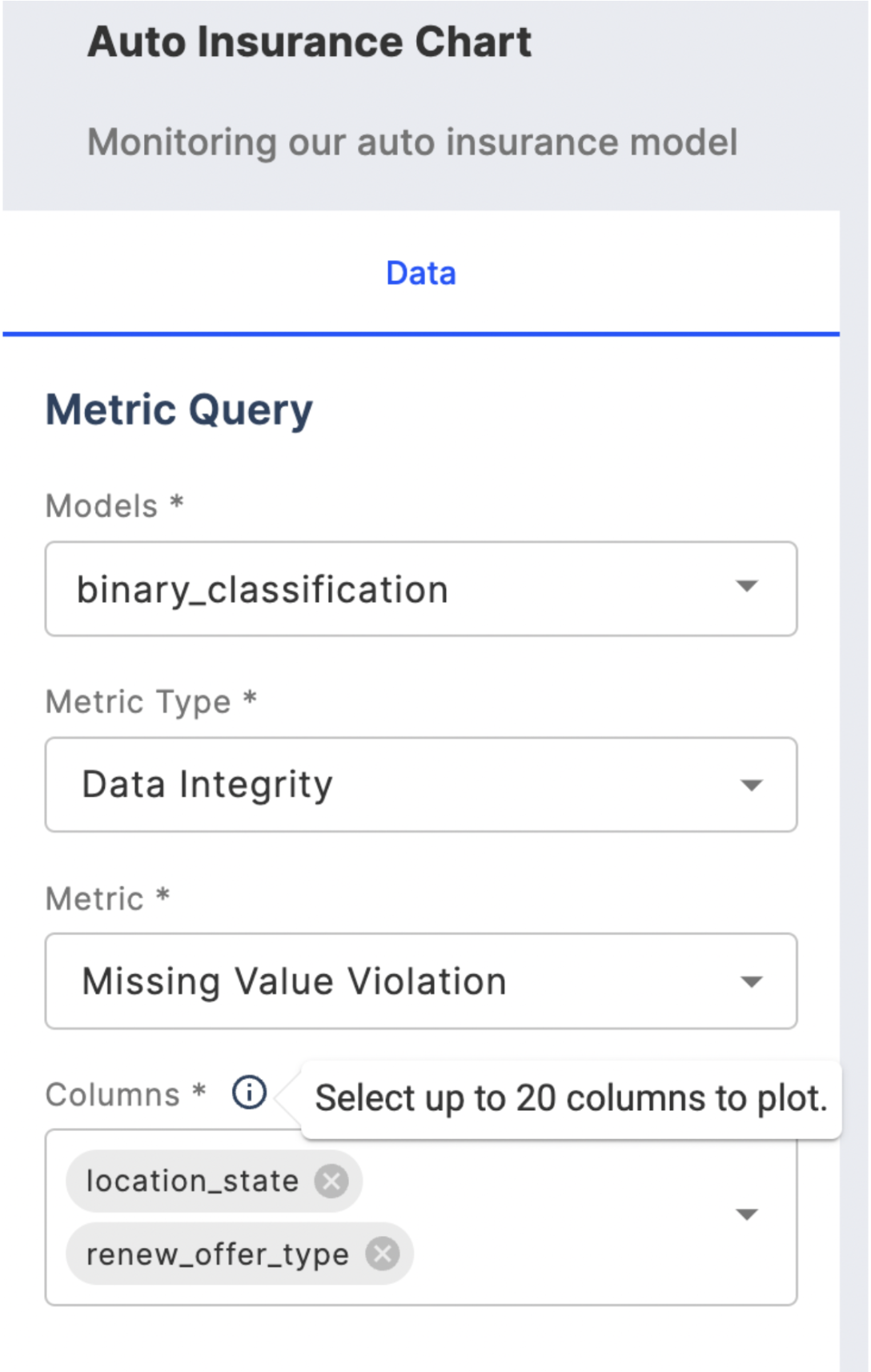The height and width of the screenshot is (1372, 871).
Task: Remove the renew_offer_type column chip
Action: [x=383, y=1254]
